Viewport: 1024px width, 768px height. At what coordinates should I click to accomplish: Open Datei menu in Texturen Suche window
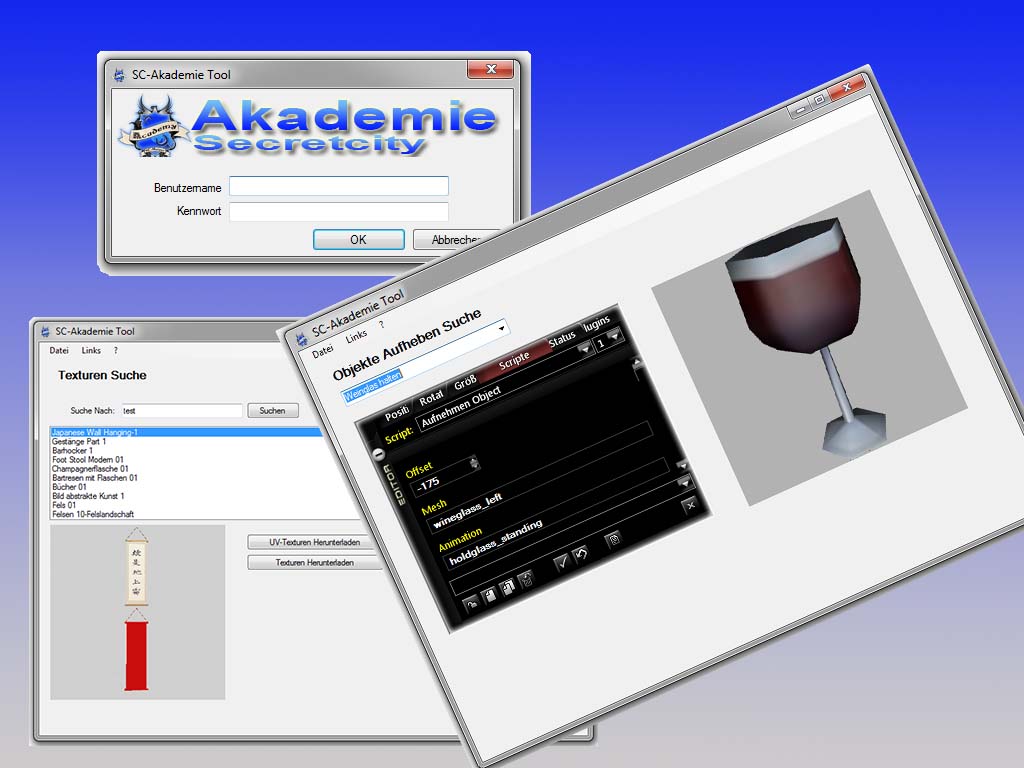coord(59,350)
